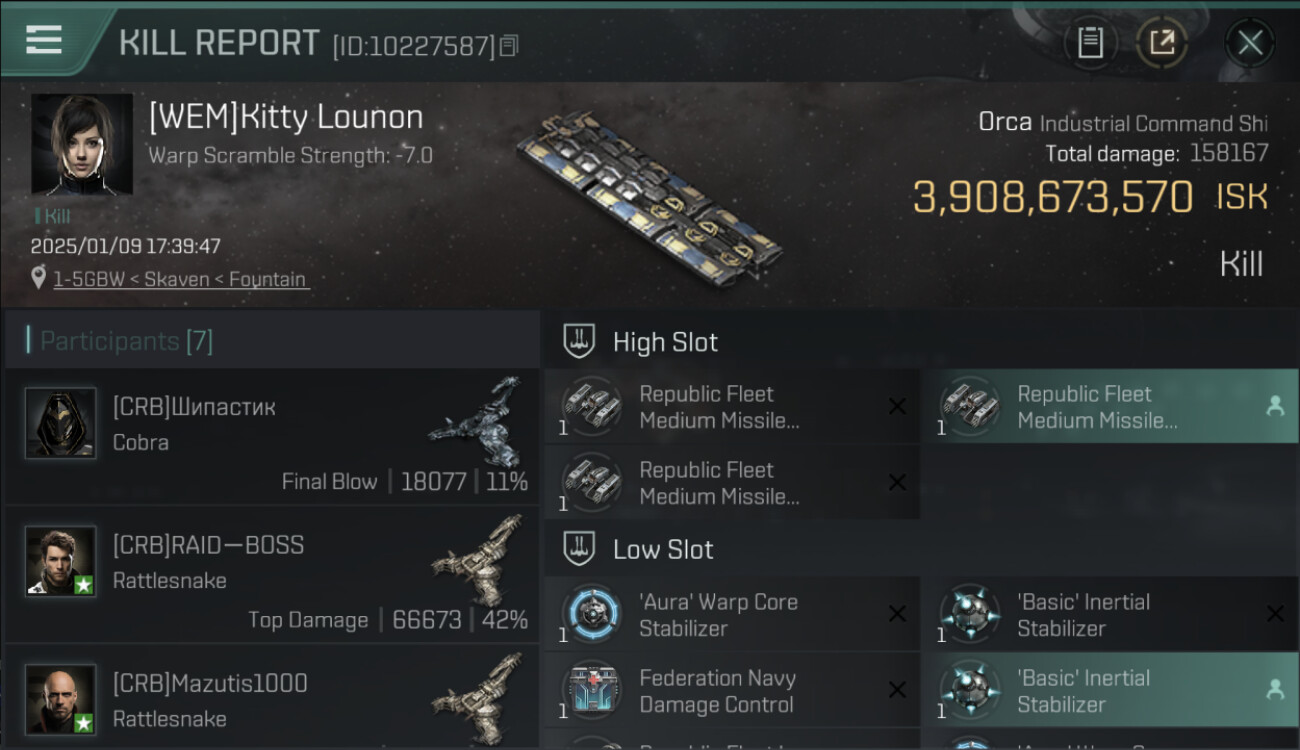Click the X beside 'Aura' Warp Core Stabilizer
Screen dimensions: 1300x750
tap(897, 614)
